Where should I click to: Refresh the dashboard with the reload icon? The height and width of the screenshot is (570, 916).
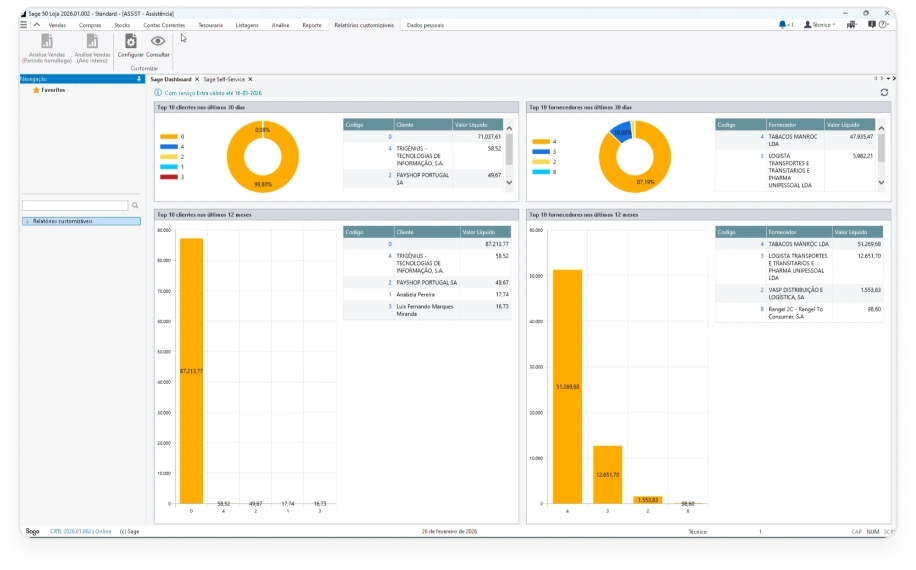[884, 92]
